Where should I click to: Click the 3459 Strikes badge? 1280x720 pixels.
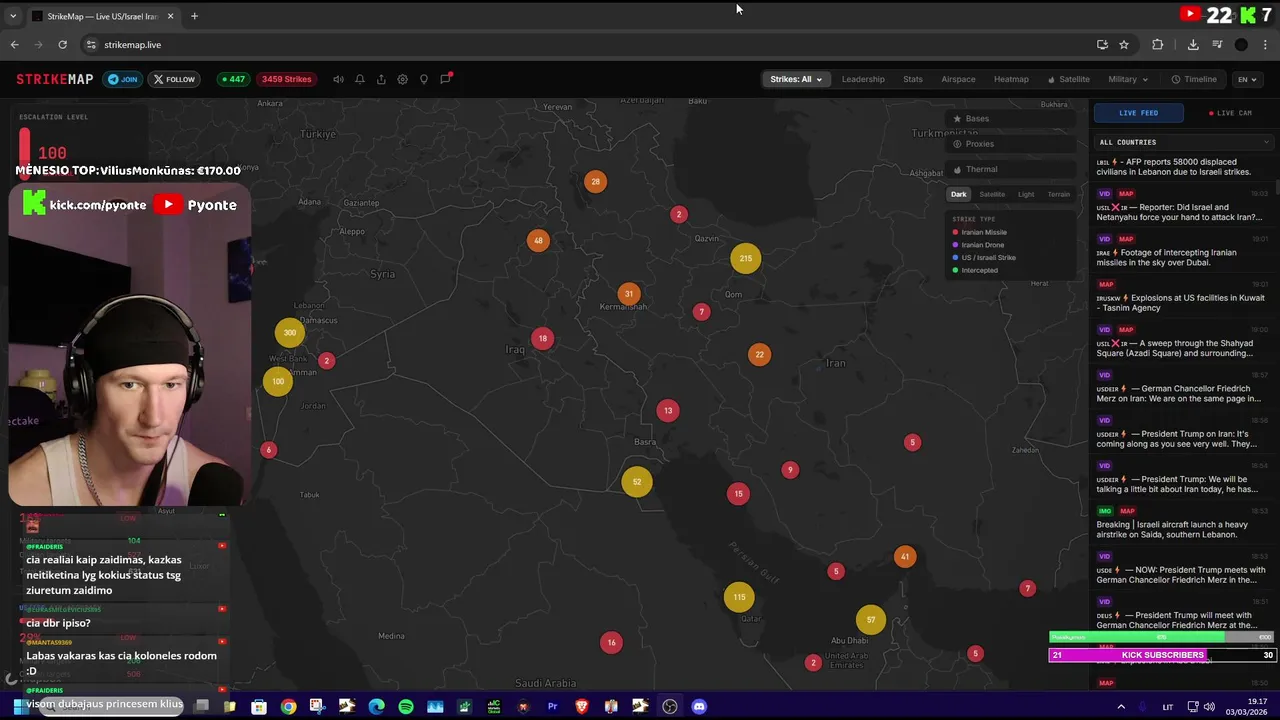point(287,79)
